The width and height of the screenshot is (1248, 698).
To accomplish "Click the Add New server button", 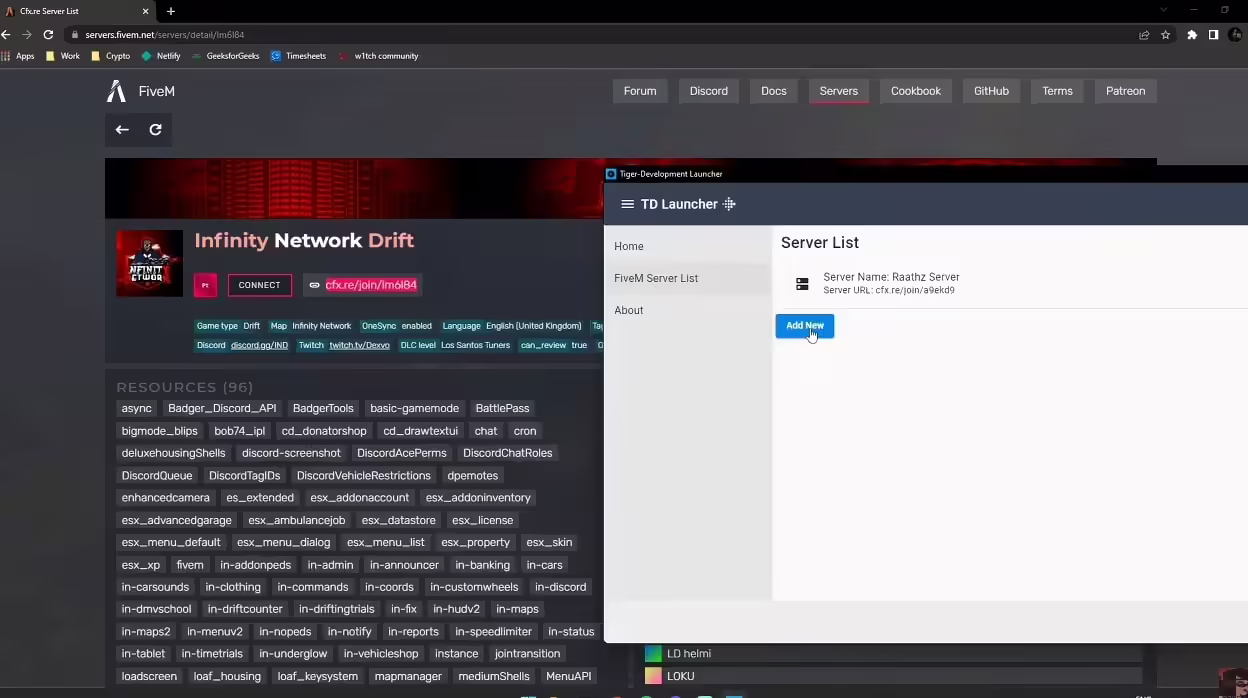I will [x=804, y=325].
